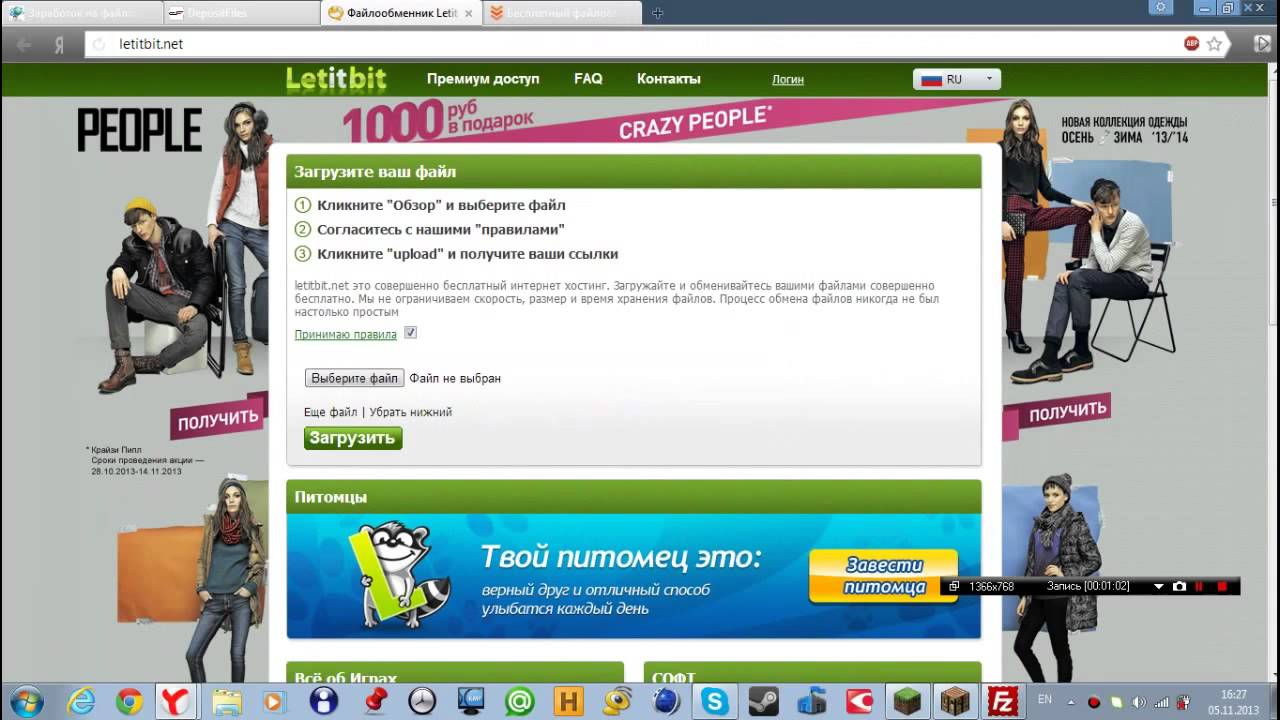
Task: Open the Контакты menu item
Action: 669,79
